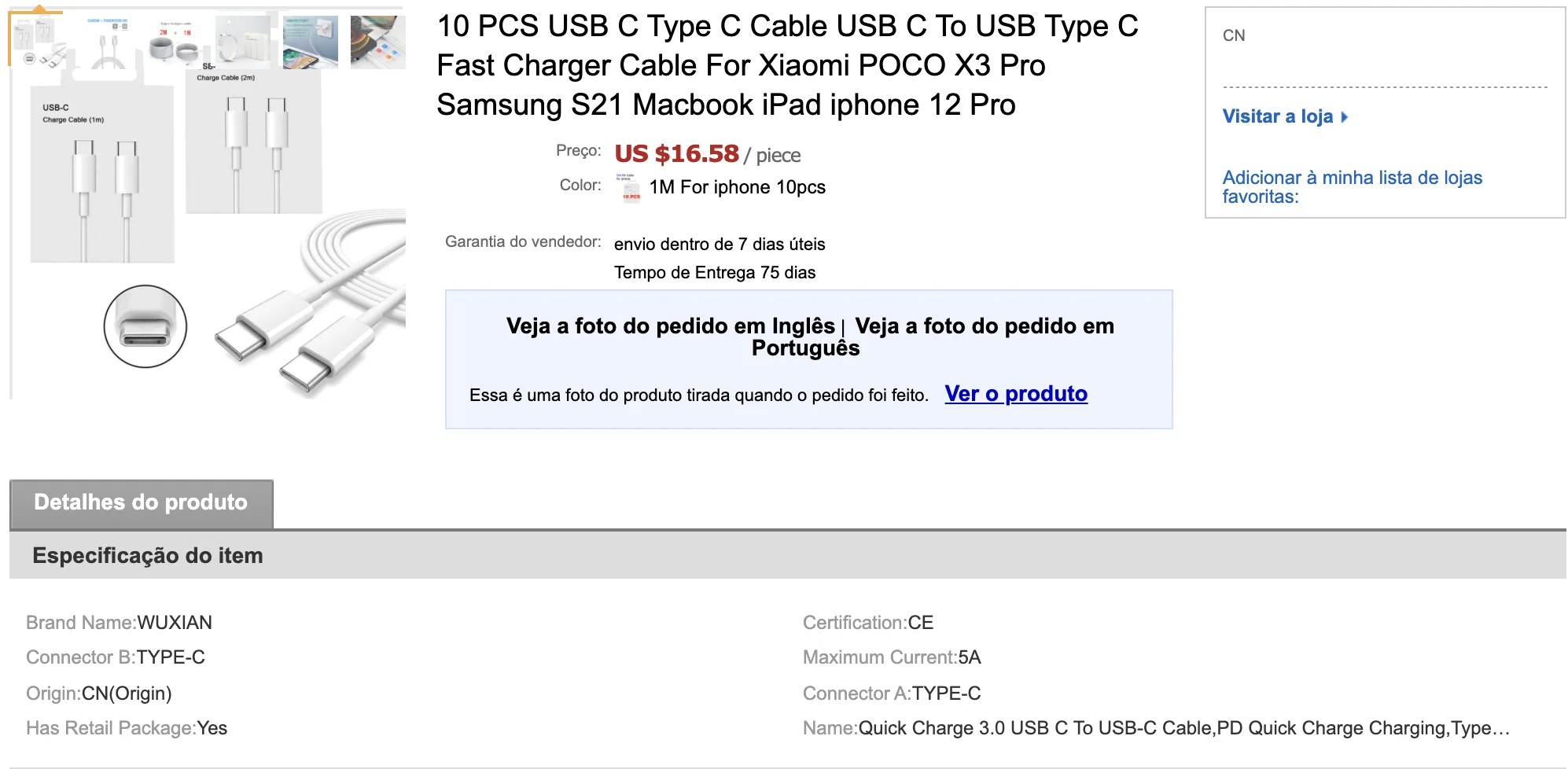Click the arrow icon after Visitar a loja

click(1345, 117)
